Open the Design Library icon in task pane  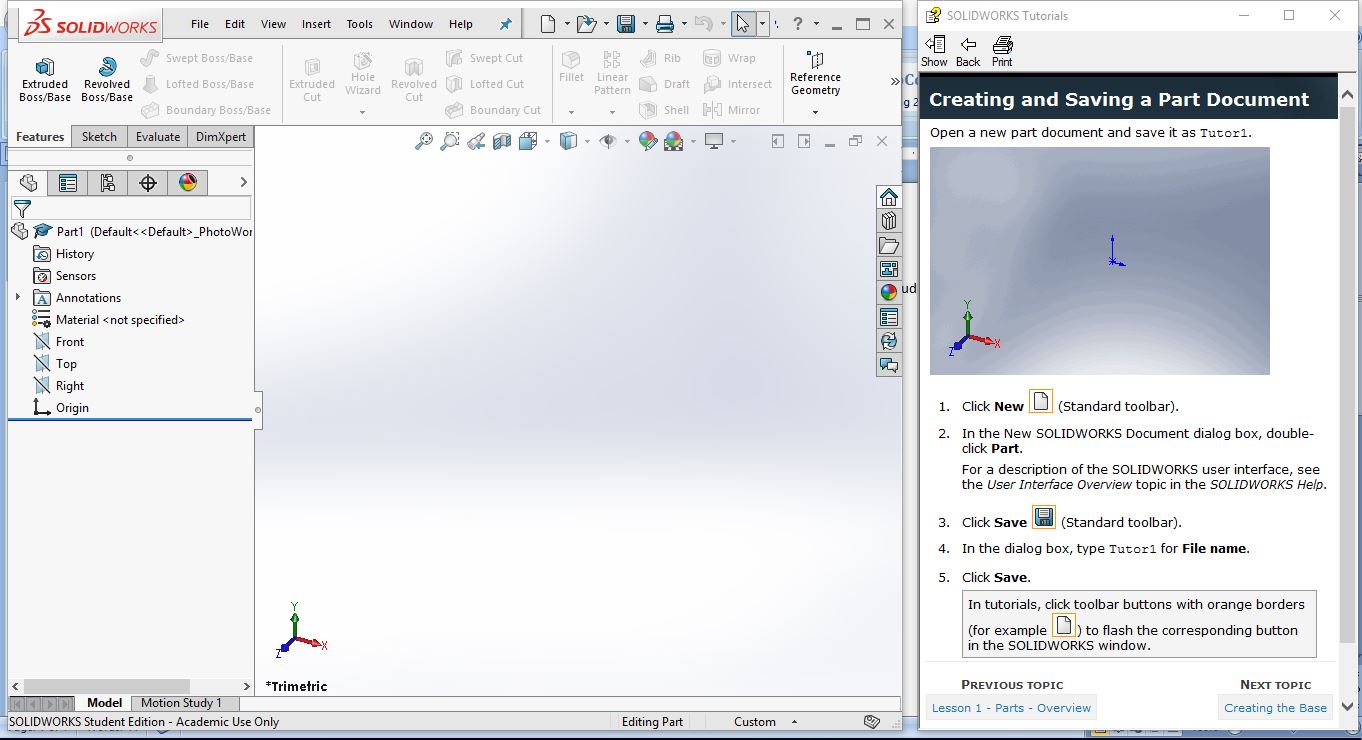(889, 221)
